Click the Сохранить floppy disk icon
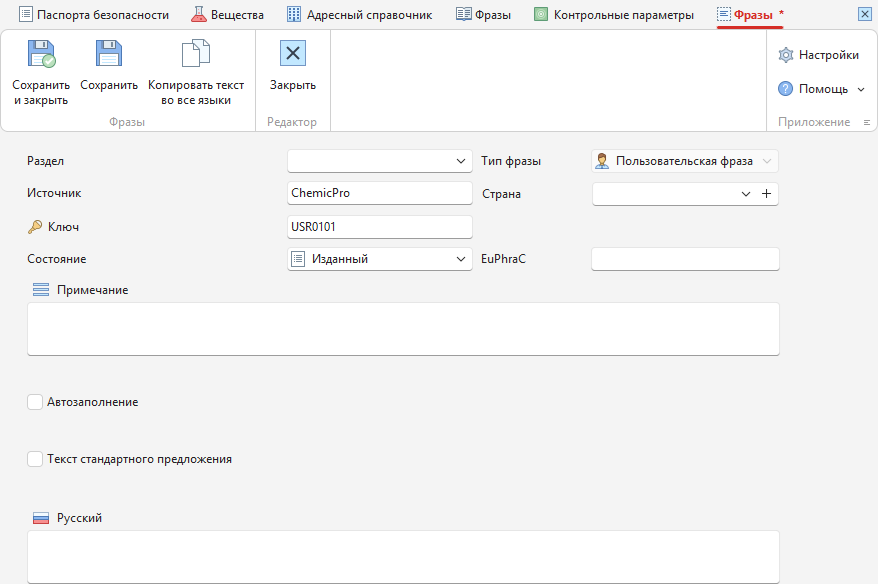This screenshot has width=878, height=584. coord(109,54)
